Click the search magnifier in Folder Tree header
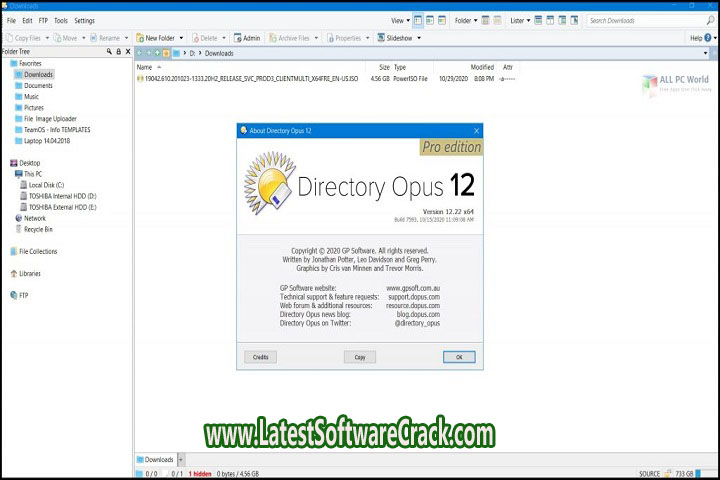Screen dimensions: 720x480 [x=107, y=51]
